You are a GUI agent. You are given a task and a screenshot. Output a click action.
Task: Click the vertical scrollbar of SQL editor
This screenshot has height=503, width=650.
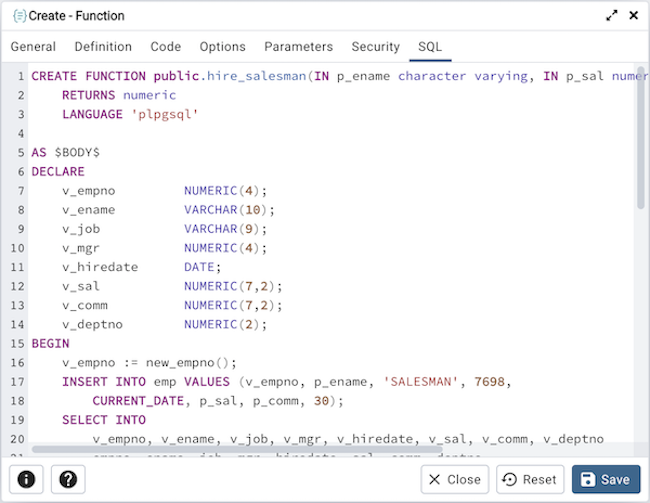640,140
